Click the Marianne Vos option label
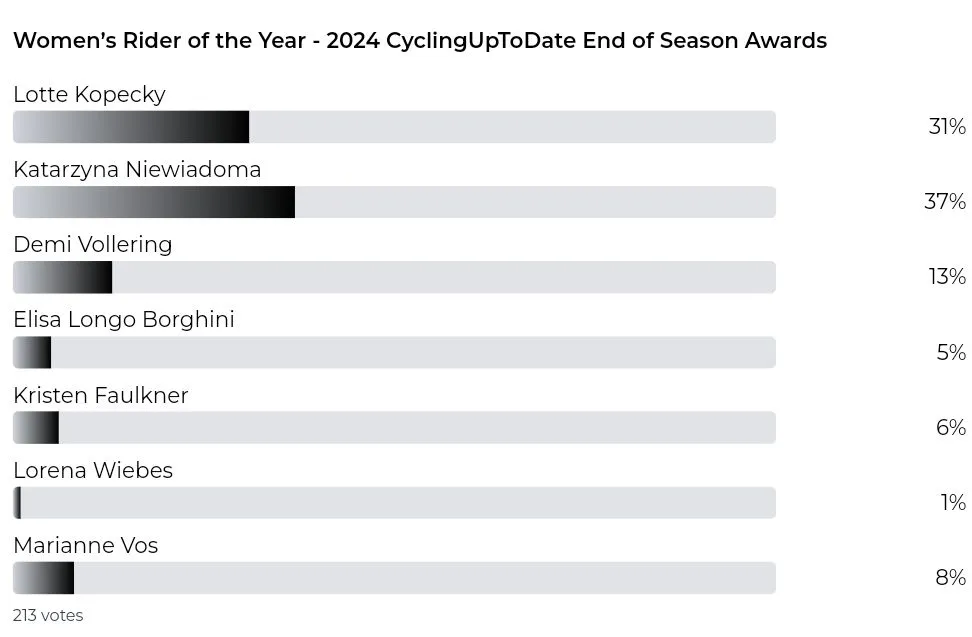The image size is (972, 637). click(86, 545)
